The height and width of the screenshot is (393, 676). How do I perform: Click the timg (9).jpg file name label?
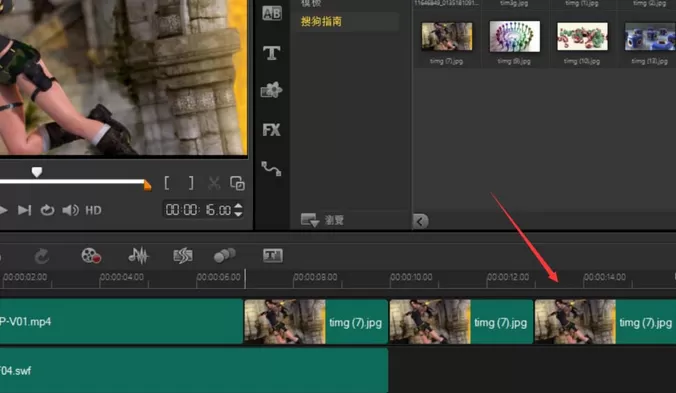(x=514, y=61)
